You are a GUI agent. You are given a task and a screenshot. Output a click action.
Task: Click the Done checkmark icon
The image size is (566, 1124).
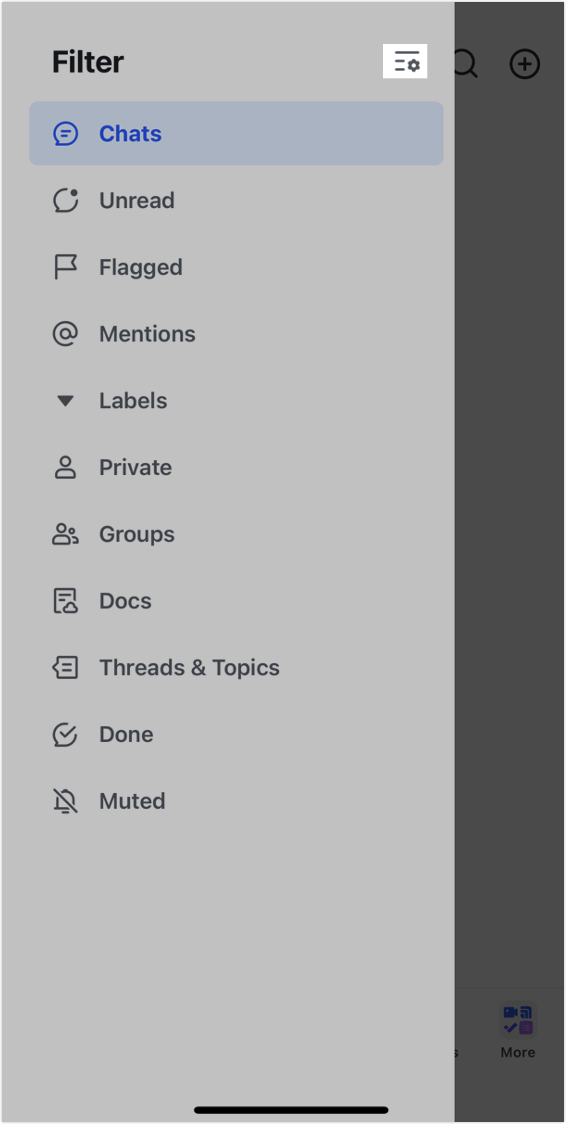click(65, 734)
